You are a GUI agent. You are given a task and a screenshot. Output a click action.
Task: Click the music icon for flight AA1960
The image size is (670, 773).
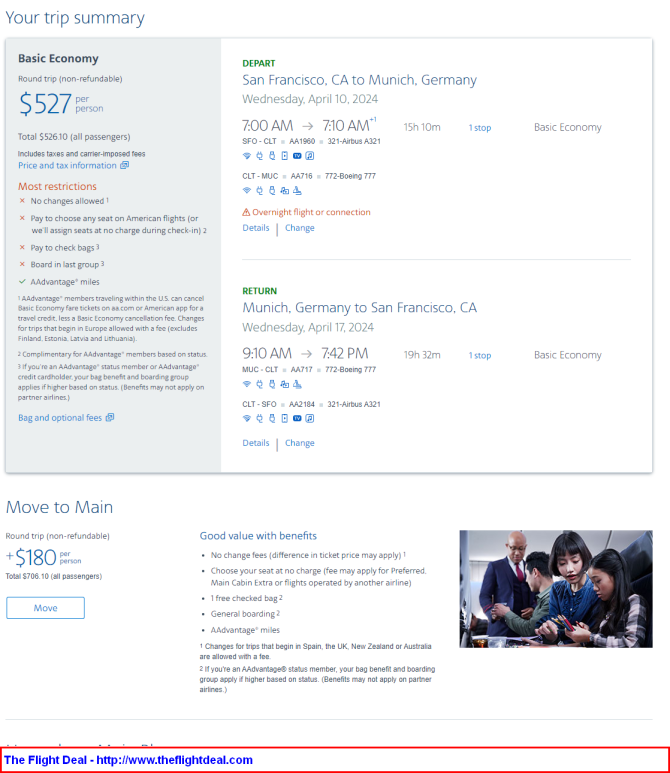[x=310, y=156]
